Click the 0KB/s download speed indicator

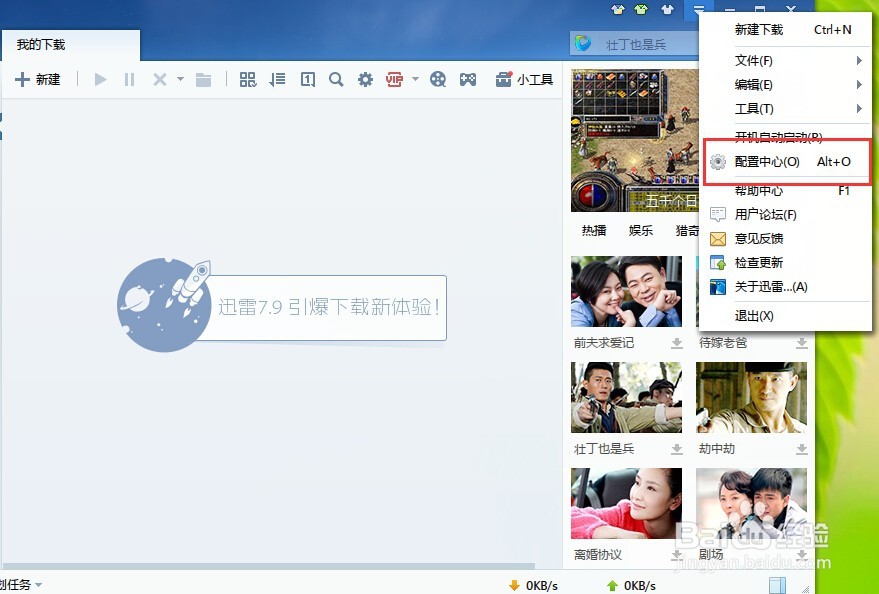[x=533, y=586]
